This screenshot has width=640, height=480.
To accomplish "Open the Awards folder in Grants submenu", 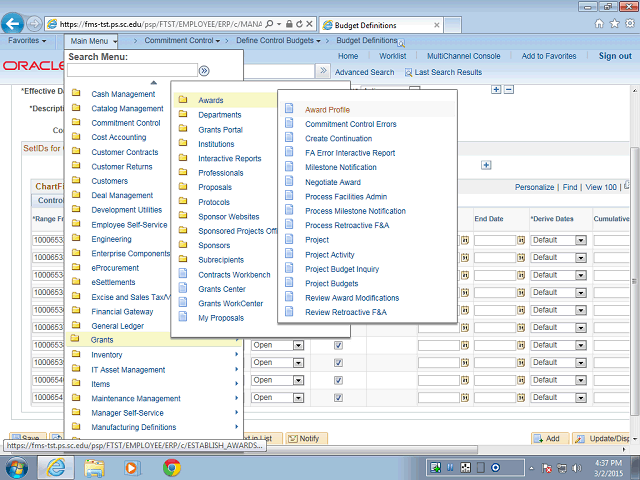I will click(210, 101).
